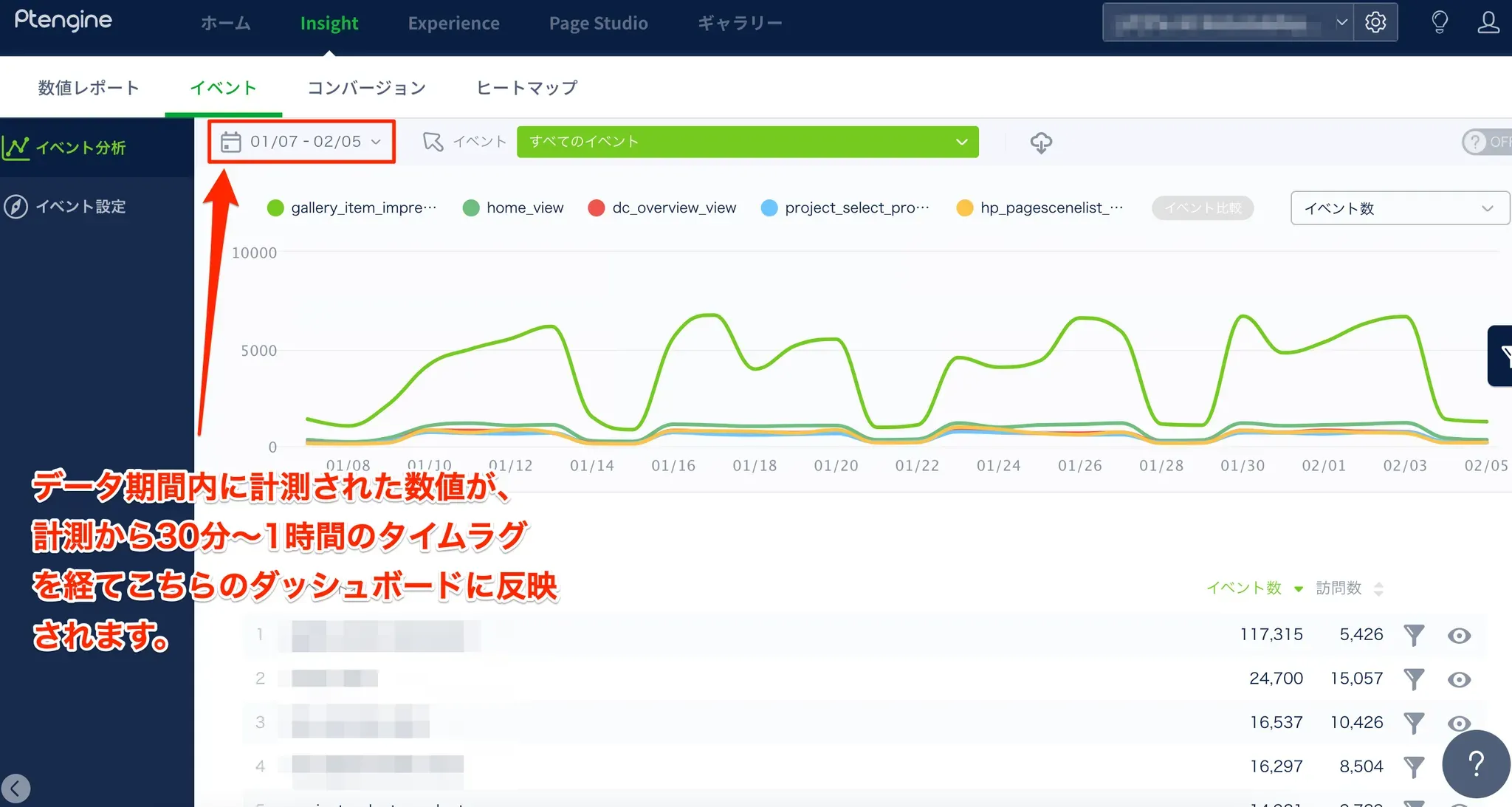This screenshot has width=1512, height=807.
Task: Open the 01/07 - 02/05 date range picker
Action: click(x=301, y=142)
